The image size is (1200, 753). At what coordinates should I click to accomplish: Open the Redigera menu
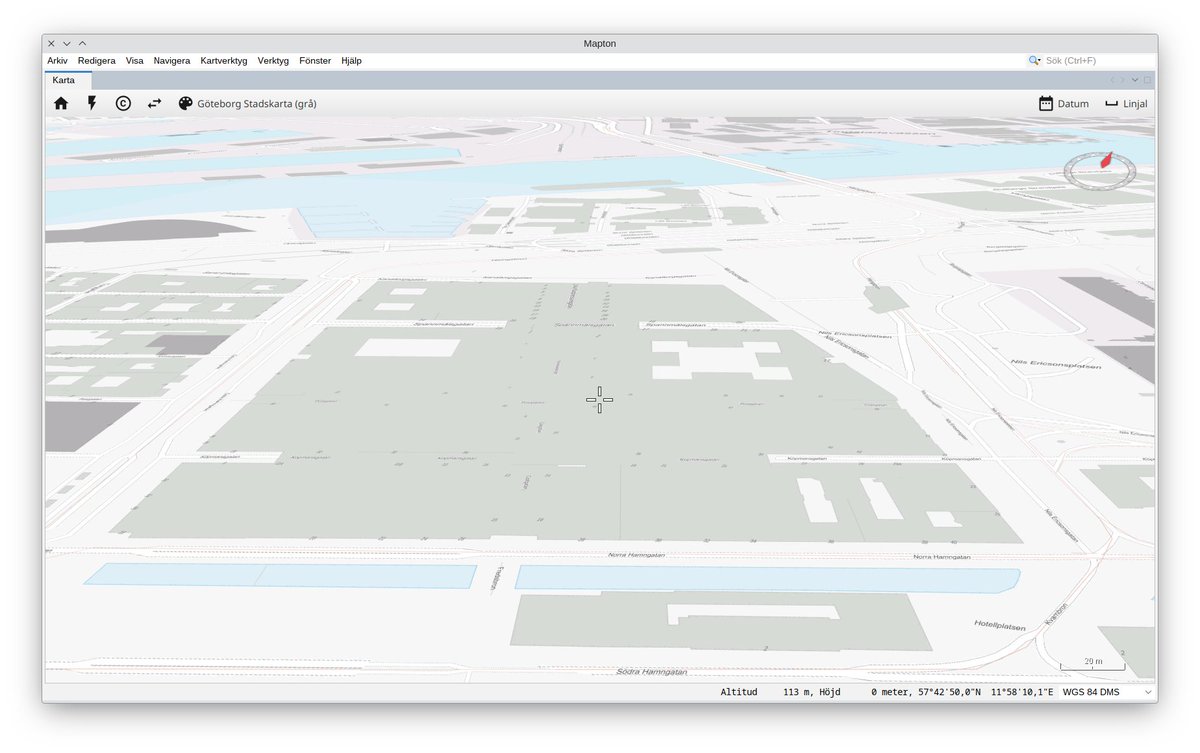(x=96, y=60)
